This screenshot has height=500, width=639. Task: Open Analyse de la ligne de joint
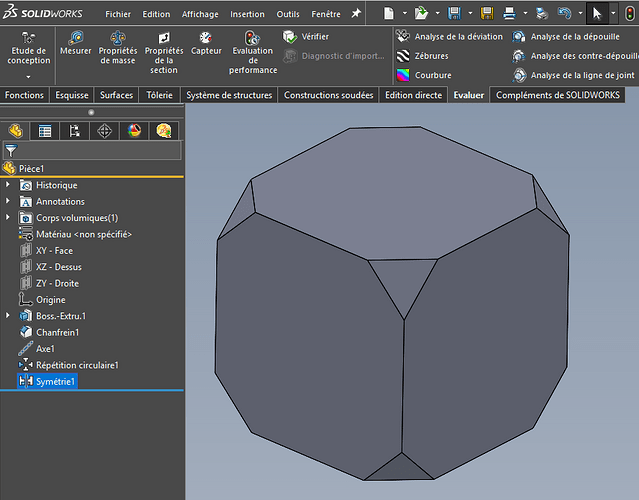pyautogui.click(x=573, y=75)
